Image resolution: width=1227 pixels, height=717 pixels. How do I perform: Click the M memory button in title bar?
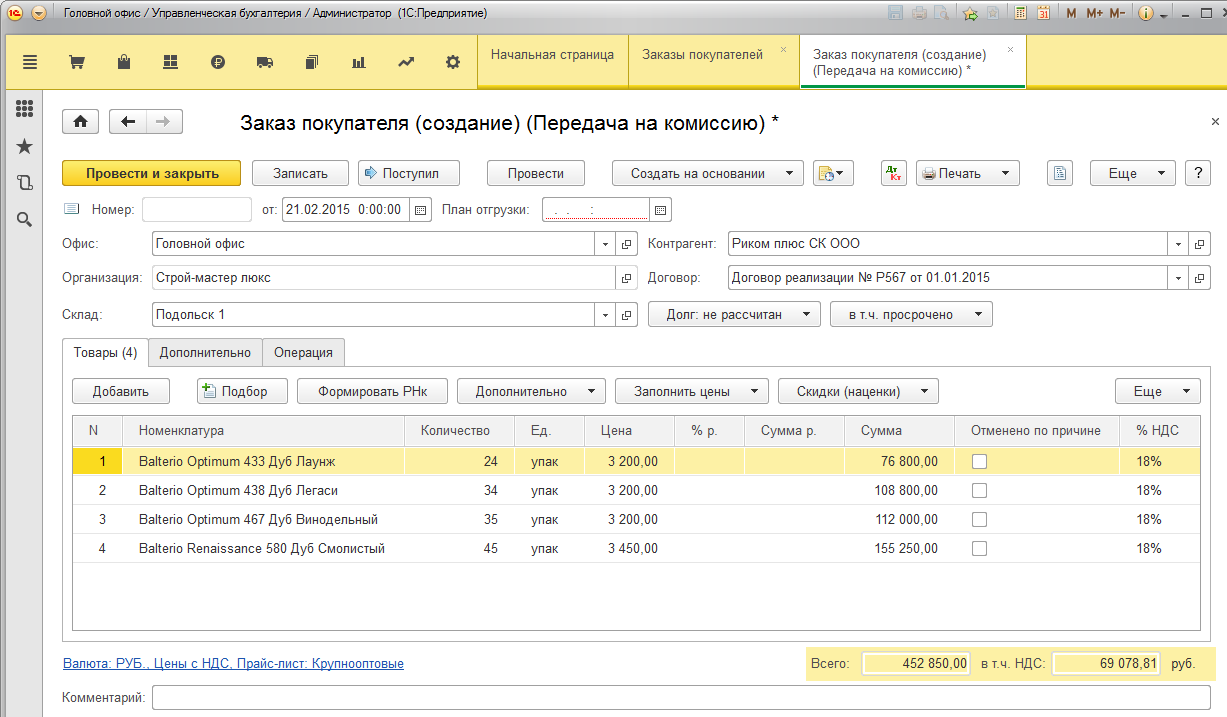1072,14
